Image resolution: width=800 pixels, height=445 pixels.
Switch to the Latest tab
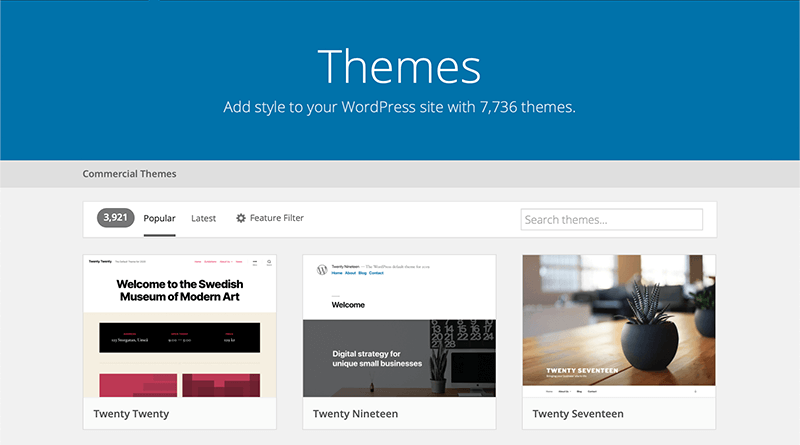(x=204, y=218)
